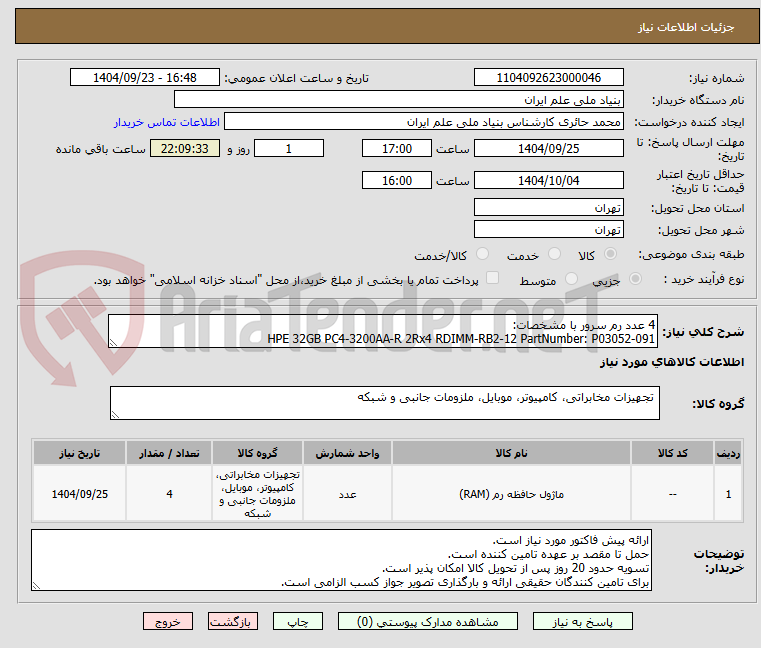
Task: Click the countdown timer 22:09:33 field
Action: (185, 149)
